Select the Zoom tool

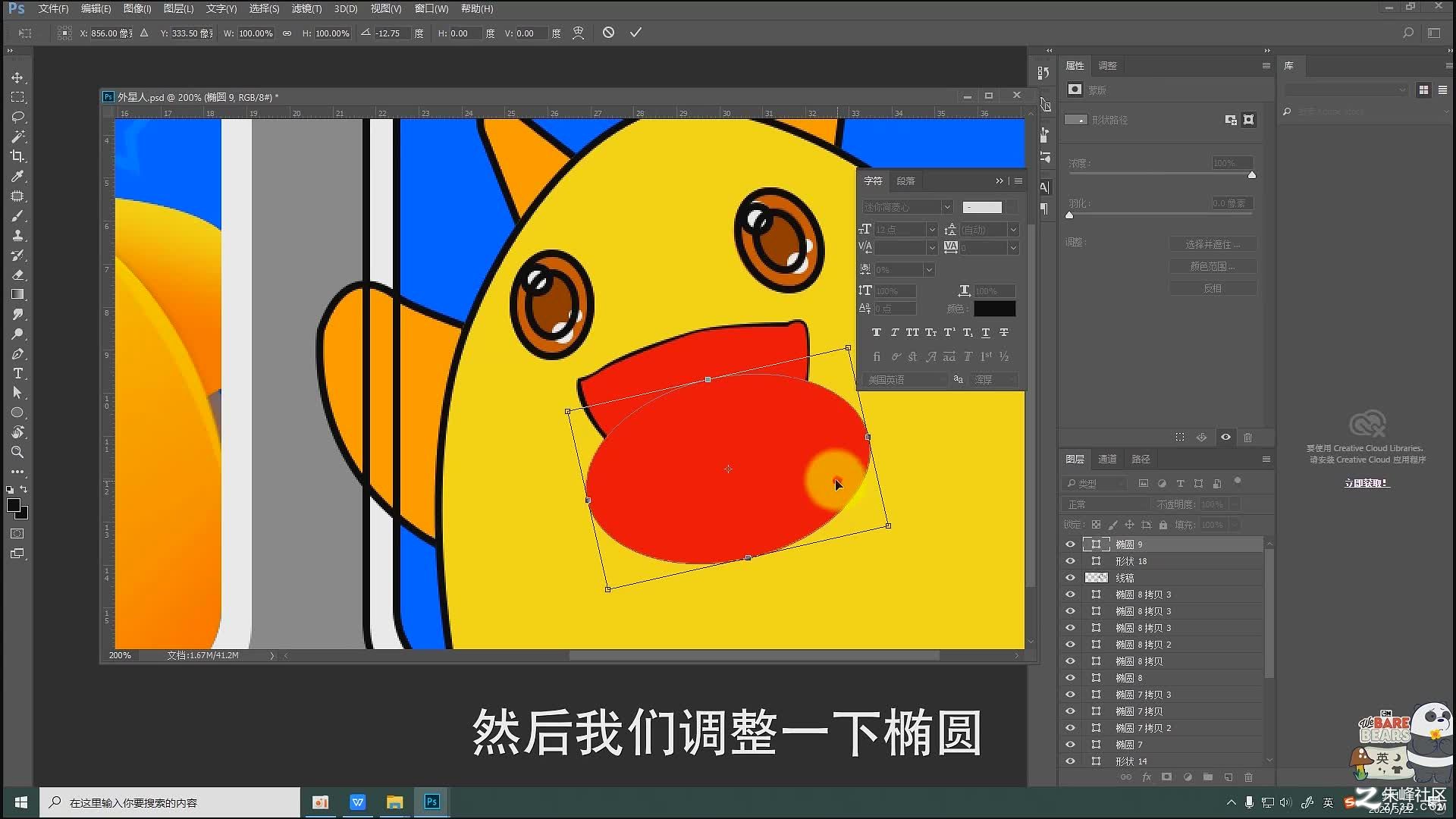(17, 452)
